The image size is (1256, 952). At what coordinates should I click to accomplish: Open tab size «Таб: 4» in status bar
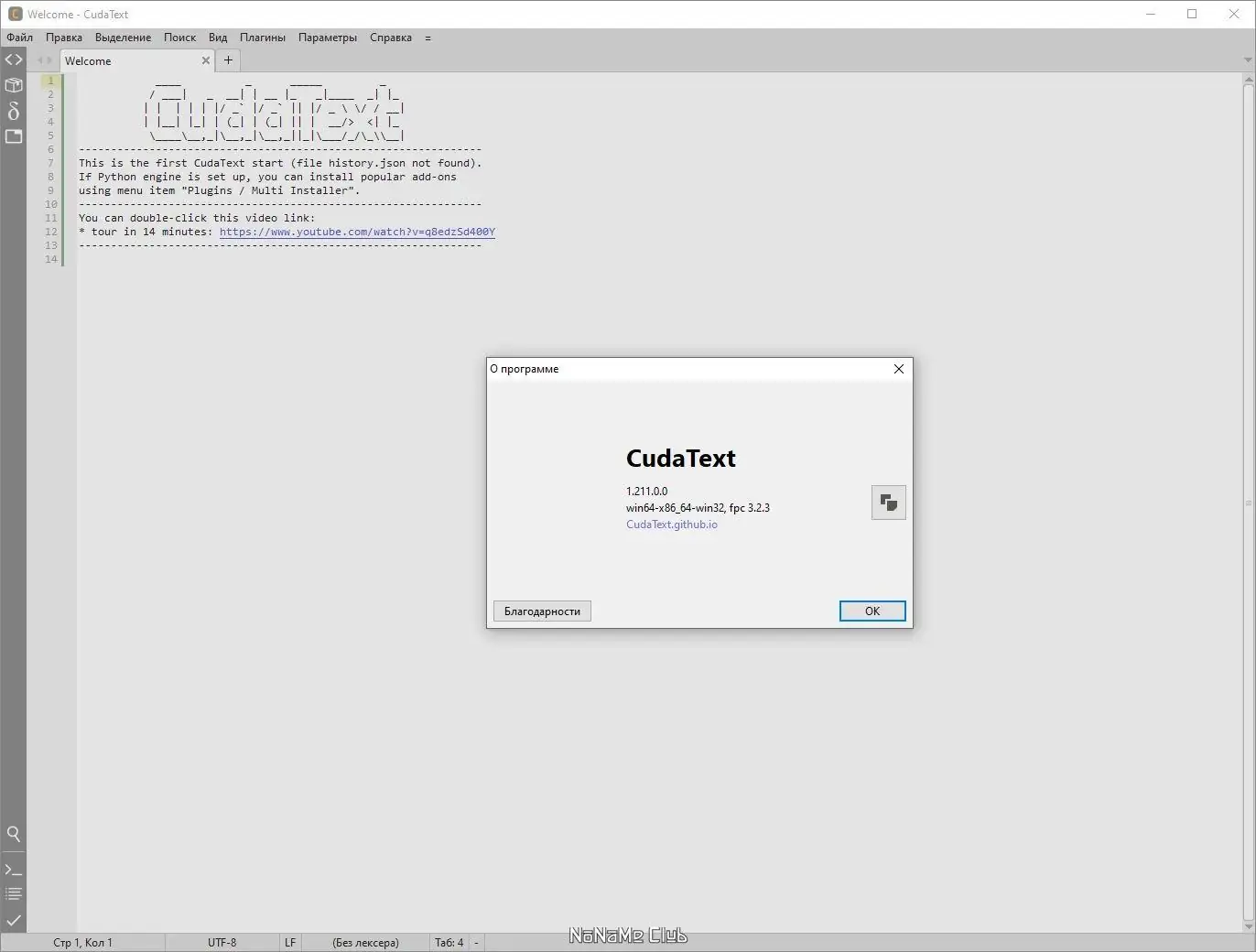click(449, 942)
